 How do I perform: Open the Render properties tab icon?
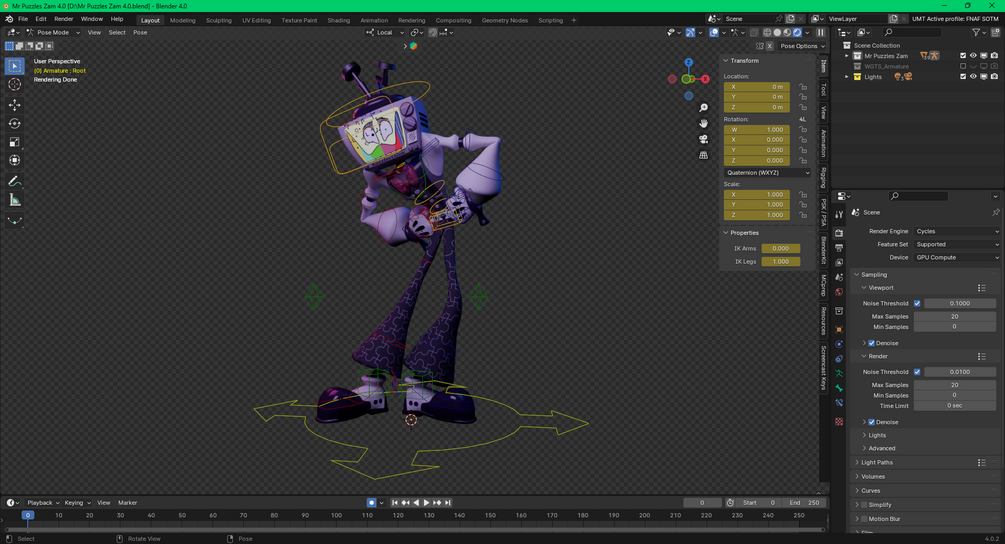(839, 233)
